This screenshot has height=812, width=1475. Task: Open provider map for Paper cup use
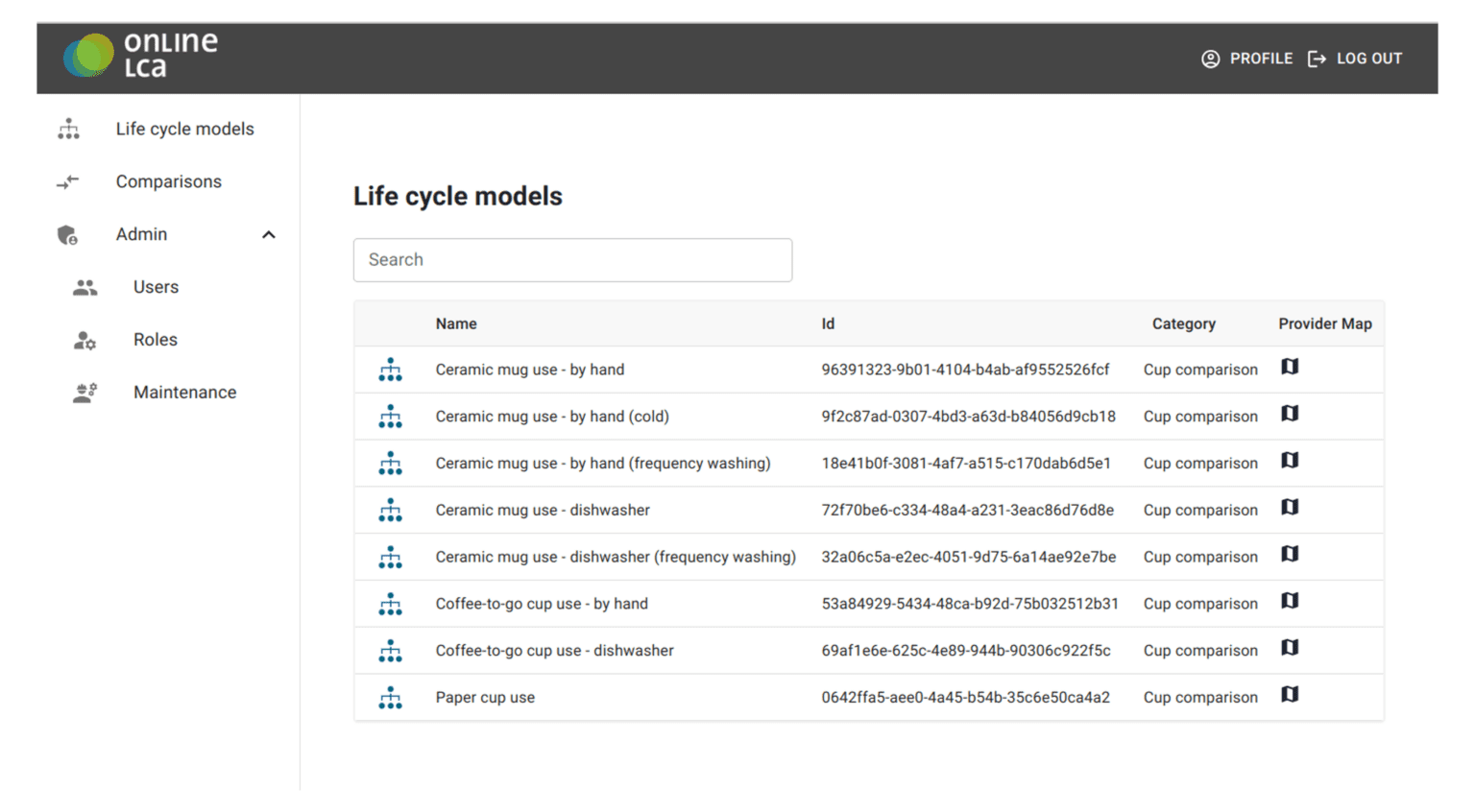coord(1290,695)
